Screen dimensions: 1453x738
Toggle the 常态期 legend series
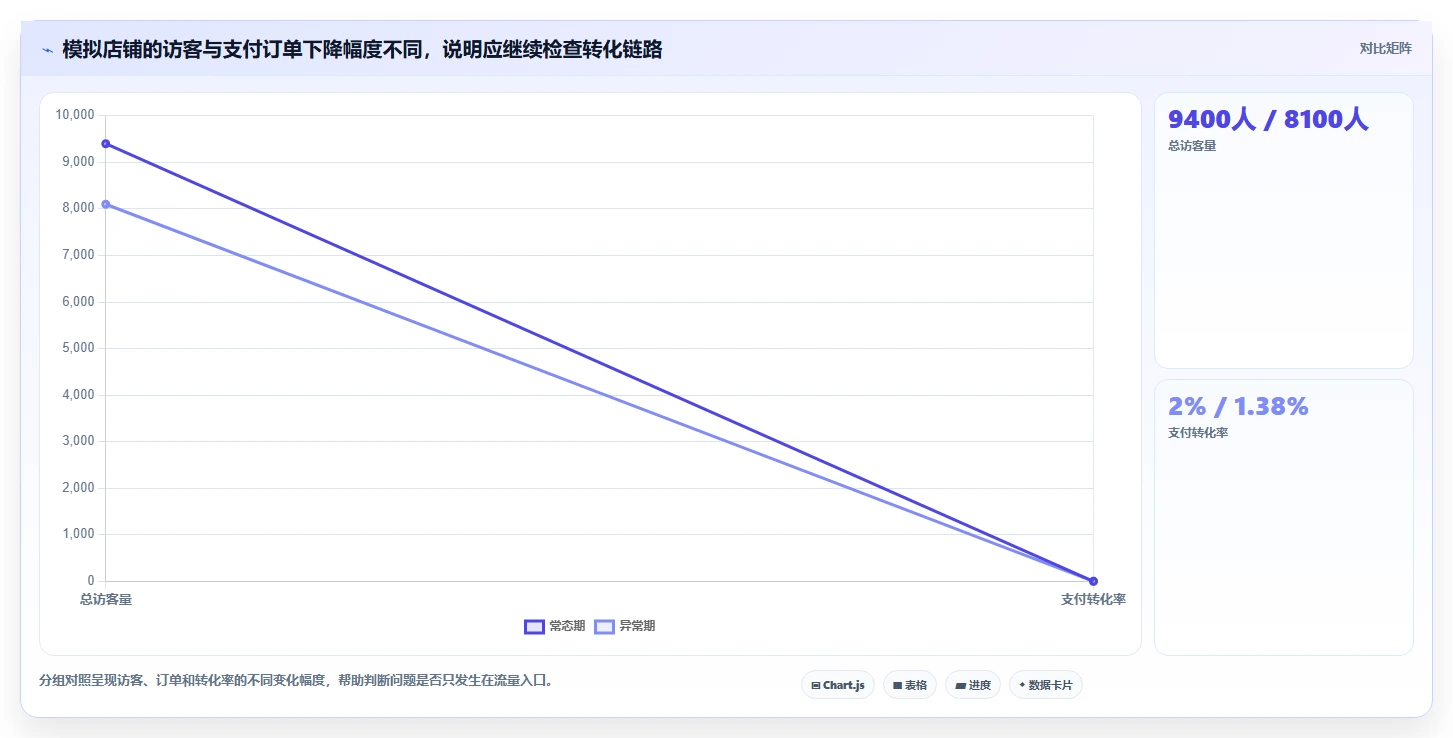[555, 626]
